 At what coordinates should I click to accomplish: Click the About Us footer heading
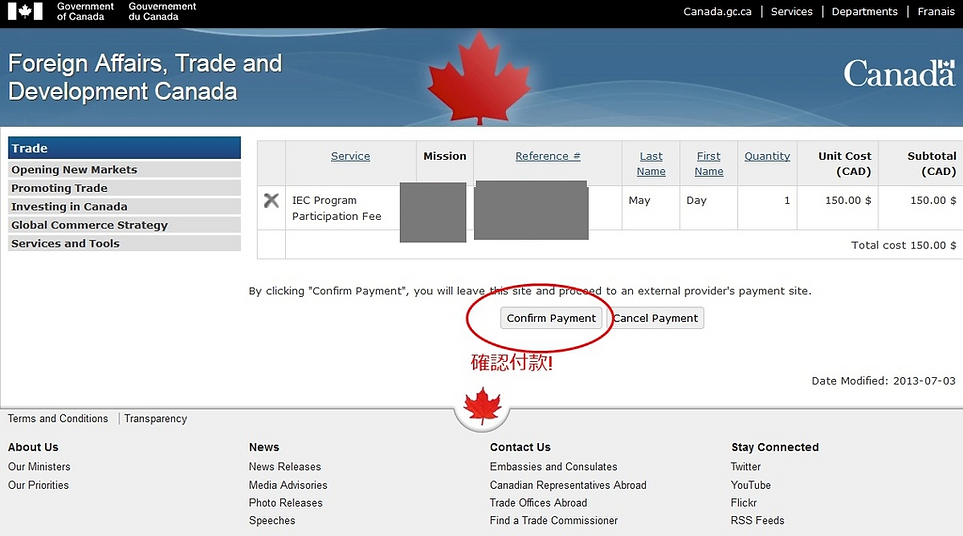point(33,447)
